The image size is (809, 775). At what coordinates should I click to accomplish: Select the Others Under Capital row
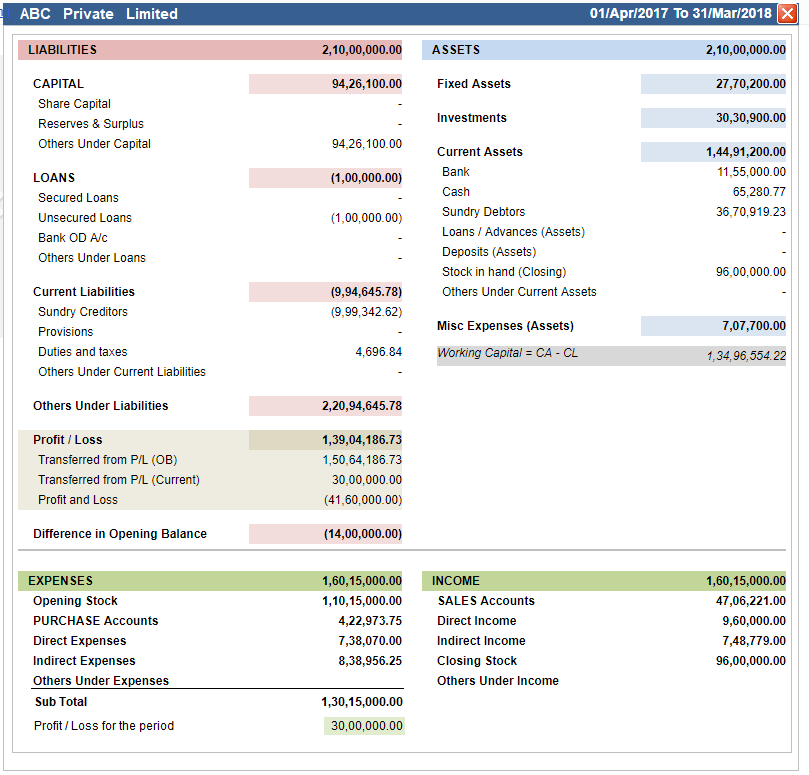pos(211,144)
